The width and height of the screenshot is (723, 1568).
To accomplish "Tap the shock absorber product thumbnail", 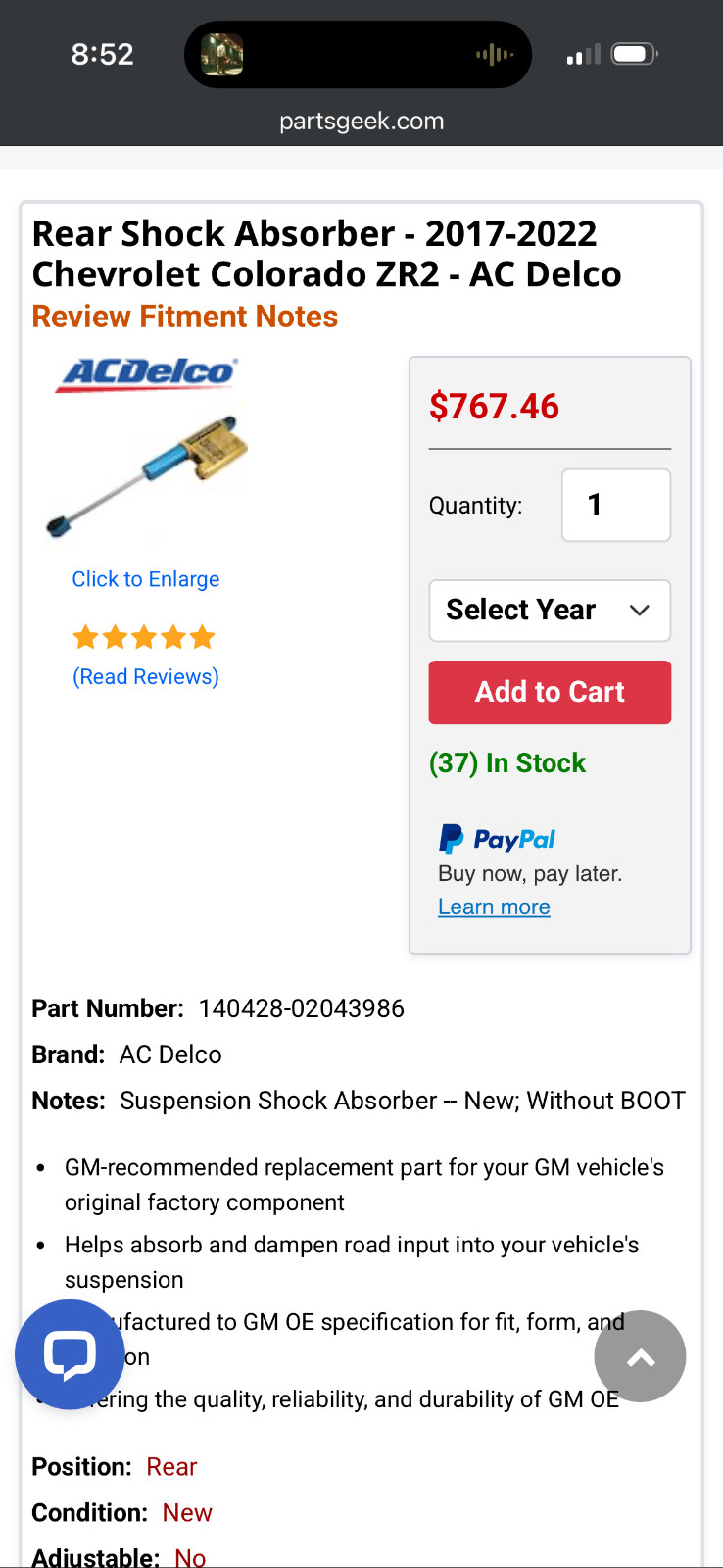I will point(147,474).
